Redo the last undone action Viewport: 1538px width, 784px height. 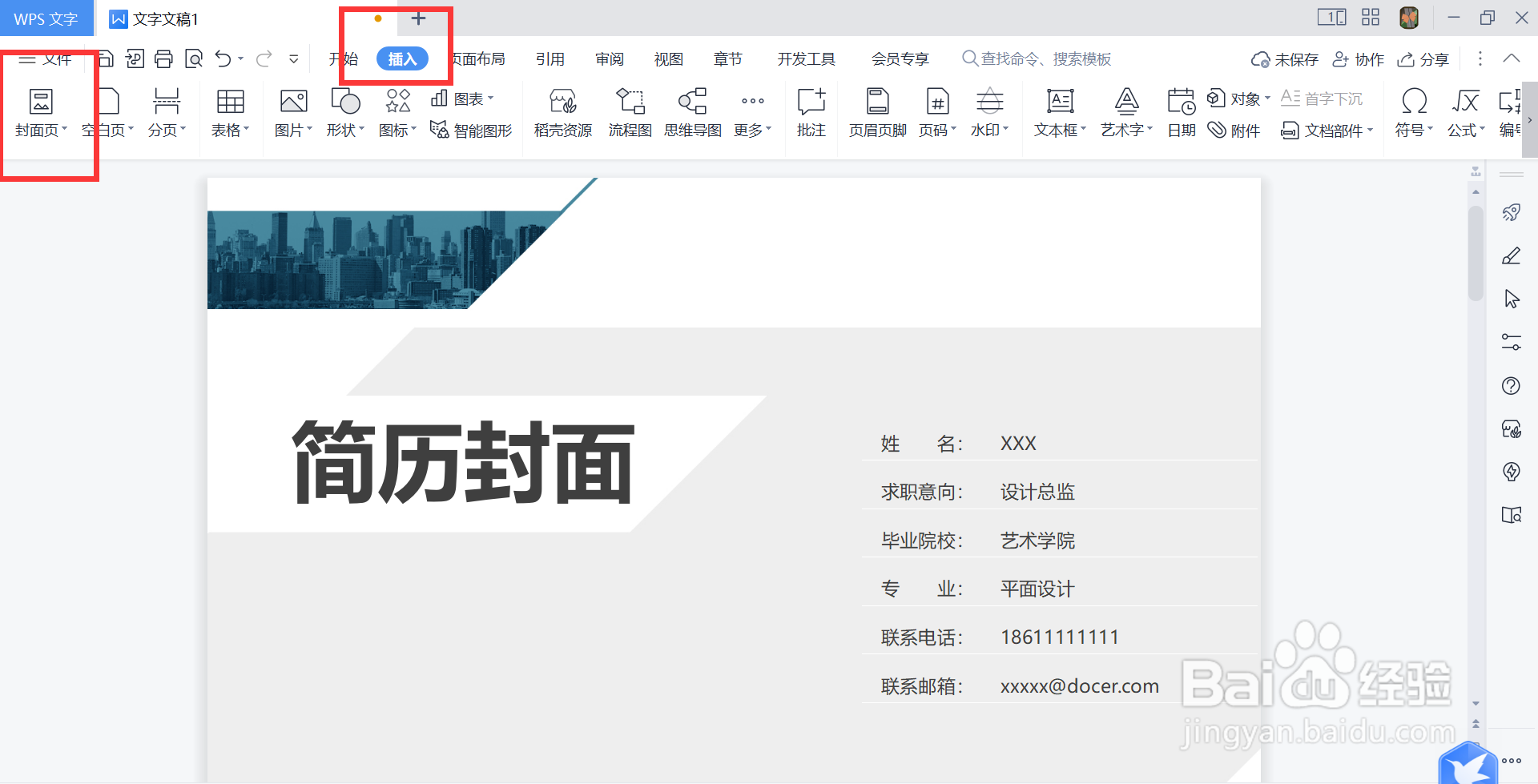[264, 58]
